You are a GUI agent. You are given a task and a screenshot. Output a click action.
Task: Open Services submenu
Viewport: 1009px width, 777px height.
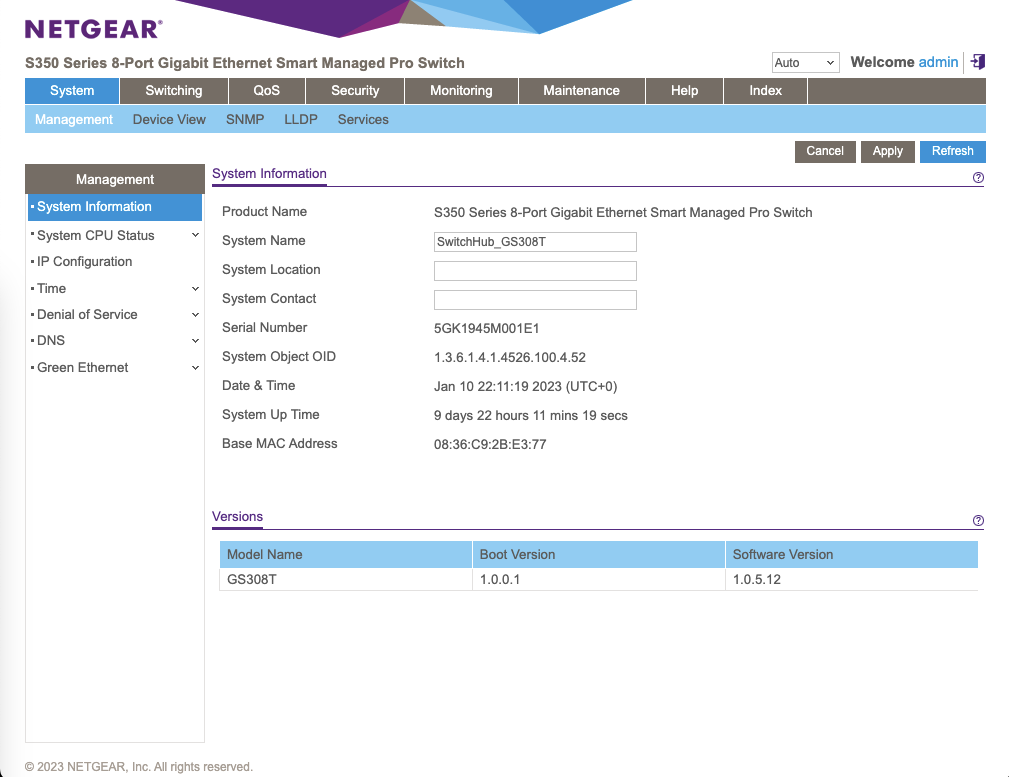pyautogui.click(x=363, y=120)
